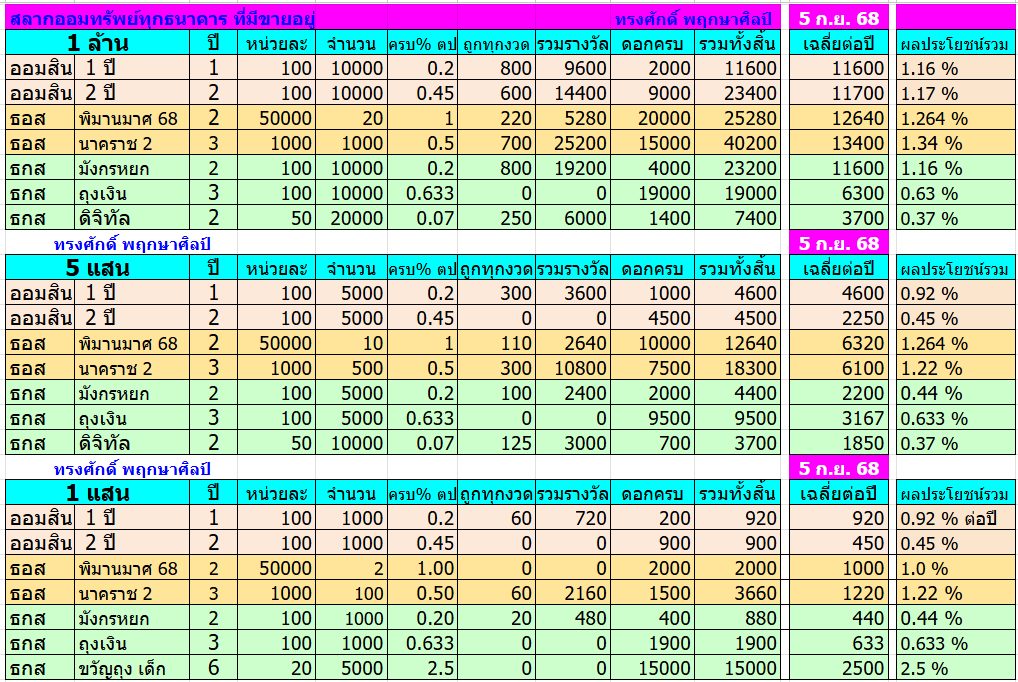Click the total cell showing 3660
This screenshot has height=682, width=1018.
737,593
